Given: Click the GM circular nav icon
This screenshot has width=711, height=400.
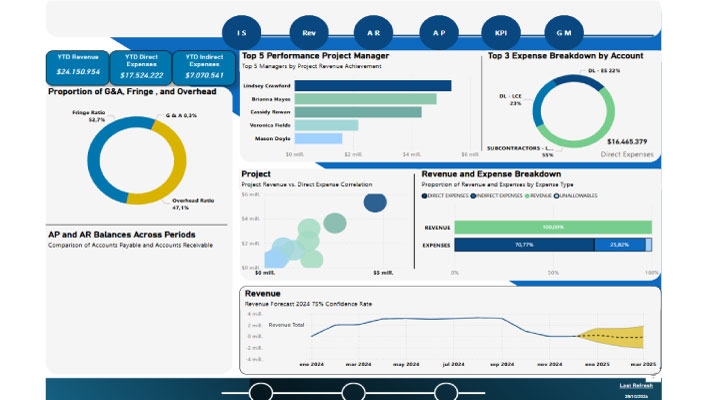Looking at the screenshot, I should pyautogui.click(x=563, y=32).
